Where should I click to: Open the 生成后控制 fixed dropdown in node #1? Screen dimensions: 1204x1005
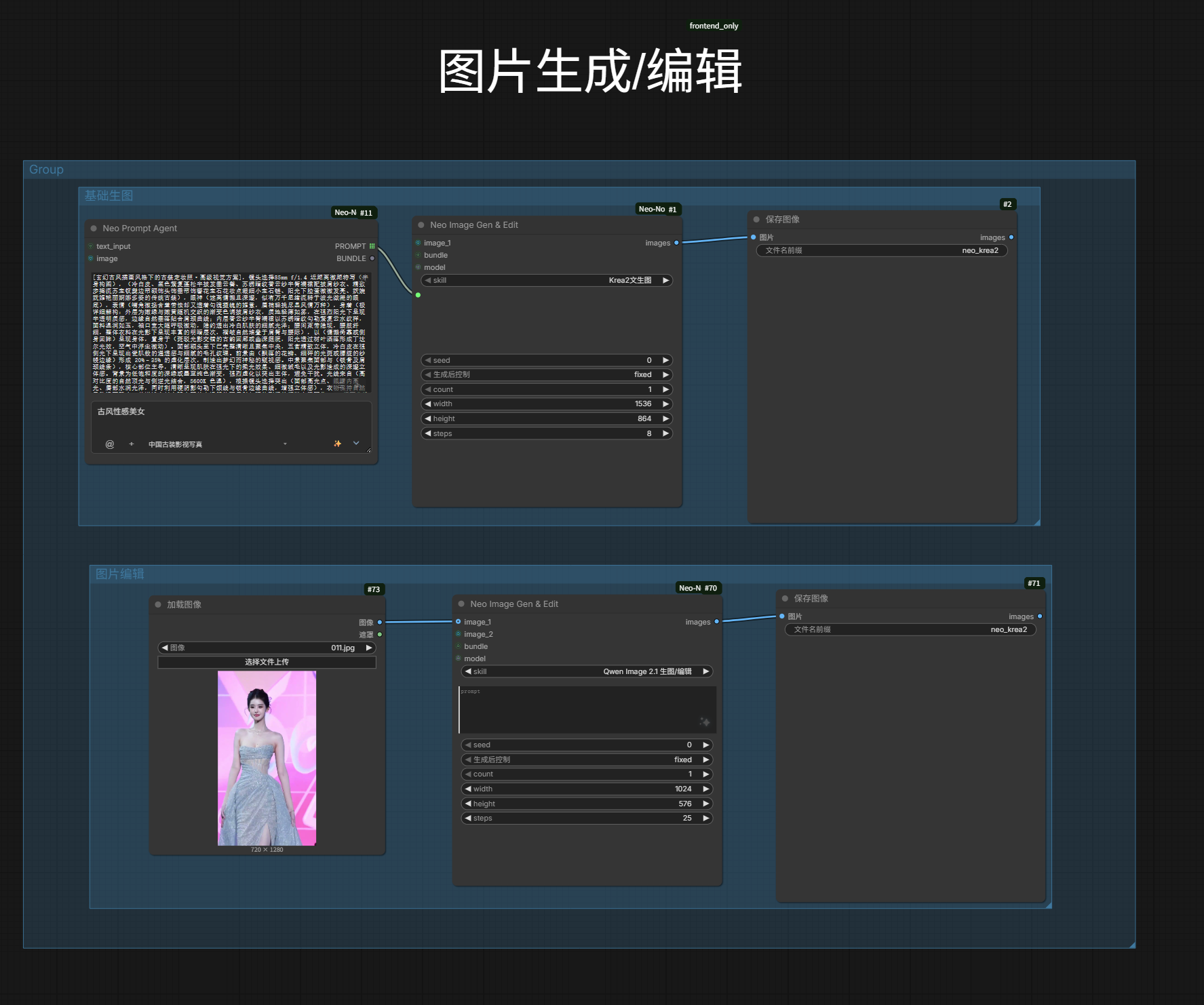[x=547, y=374]
